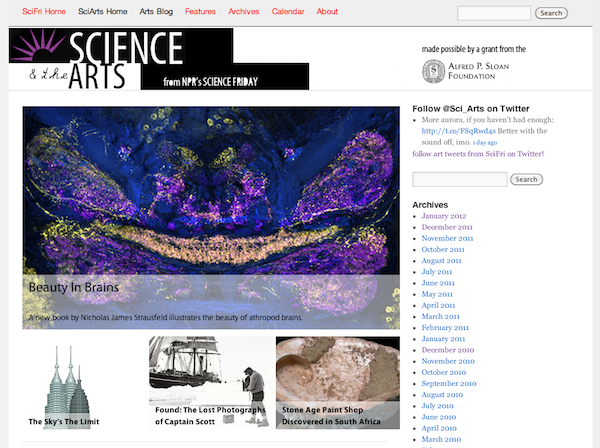600x448 pixels.
Task: Open October 2011 archive
Action: pyautogui.click(x=443, y=249)
